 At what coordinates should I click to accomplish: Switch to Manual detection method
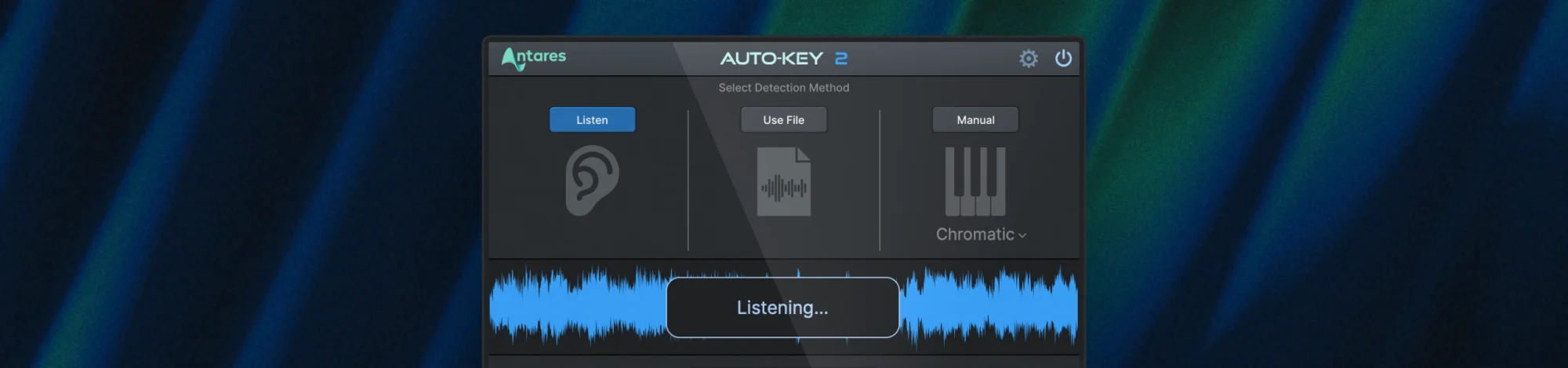point(975,120)
